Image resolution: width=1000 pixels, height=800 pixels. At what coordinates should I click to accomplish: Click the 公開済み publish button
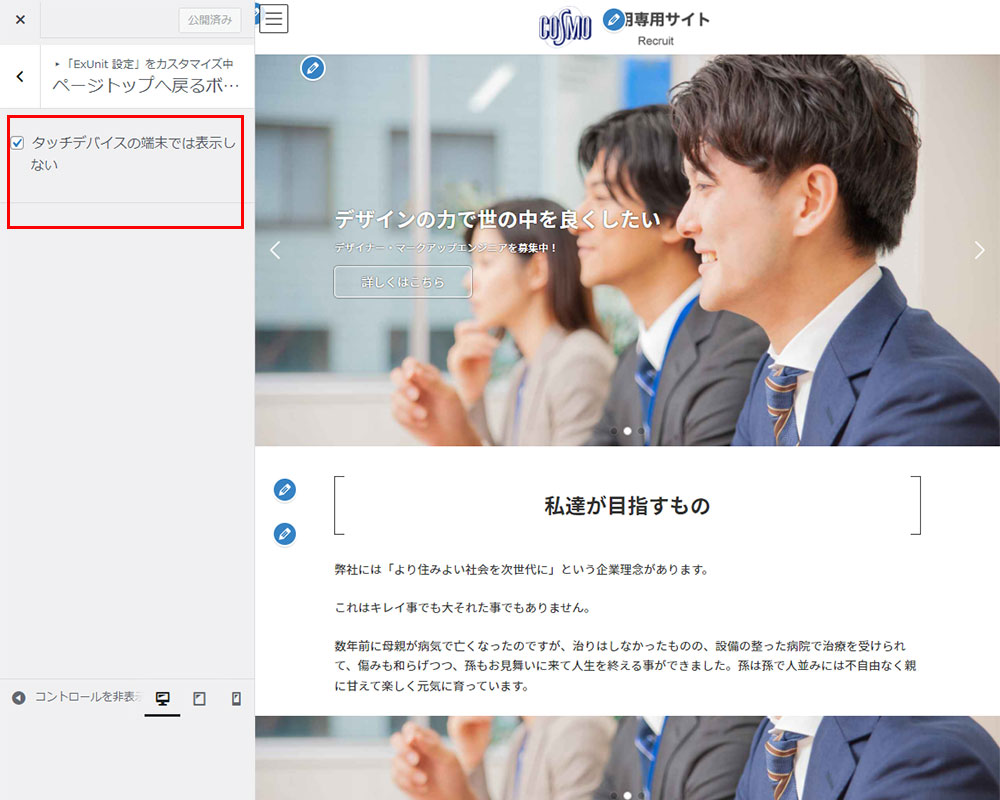point(209,21)
